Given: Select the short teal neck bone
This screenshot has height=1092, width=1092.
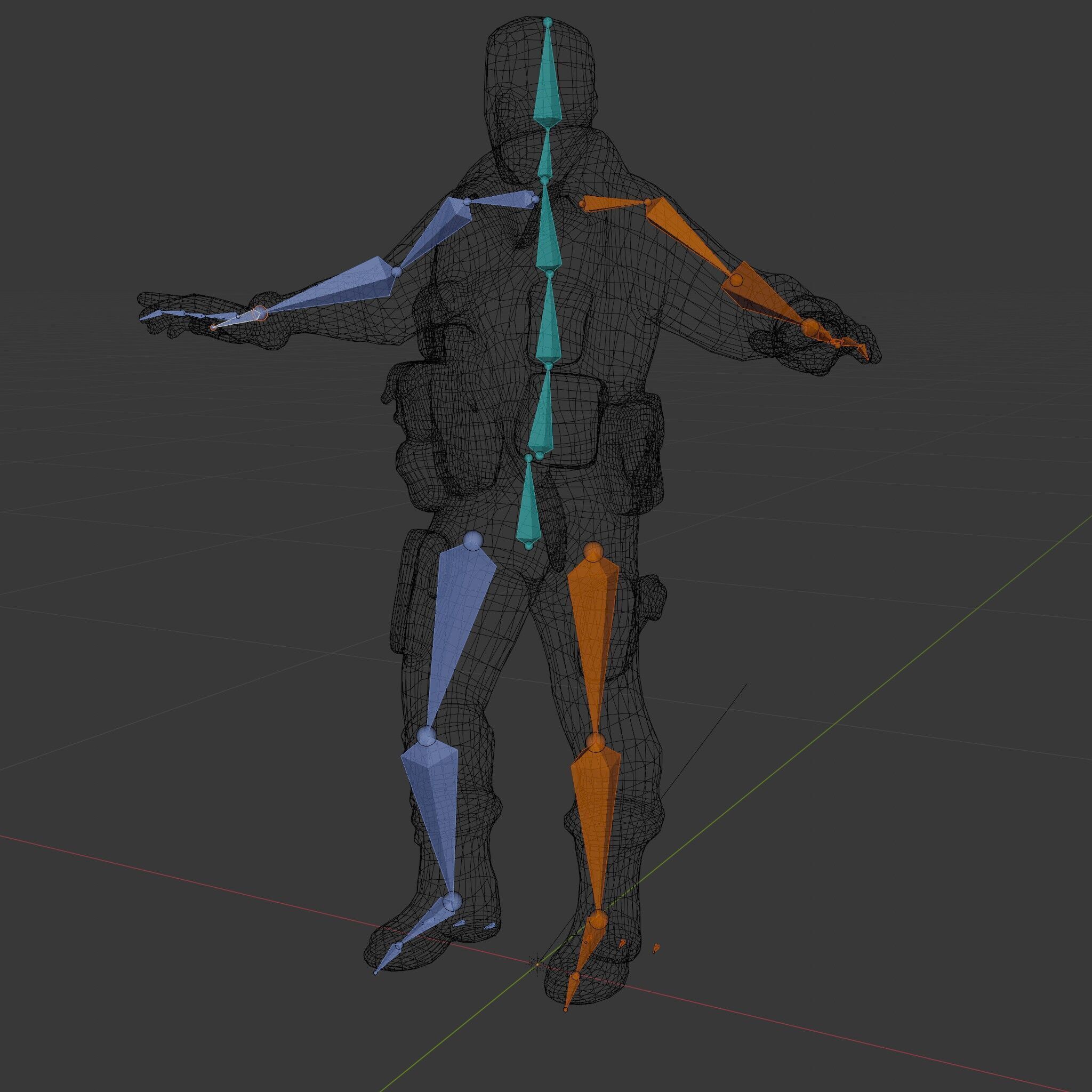Looking at the screenshot, I should point(545,156).
